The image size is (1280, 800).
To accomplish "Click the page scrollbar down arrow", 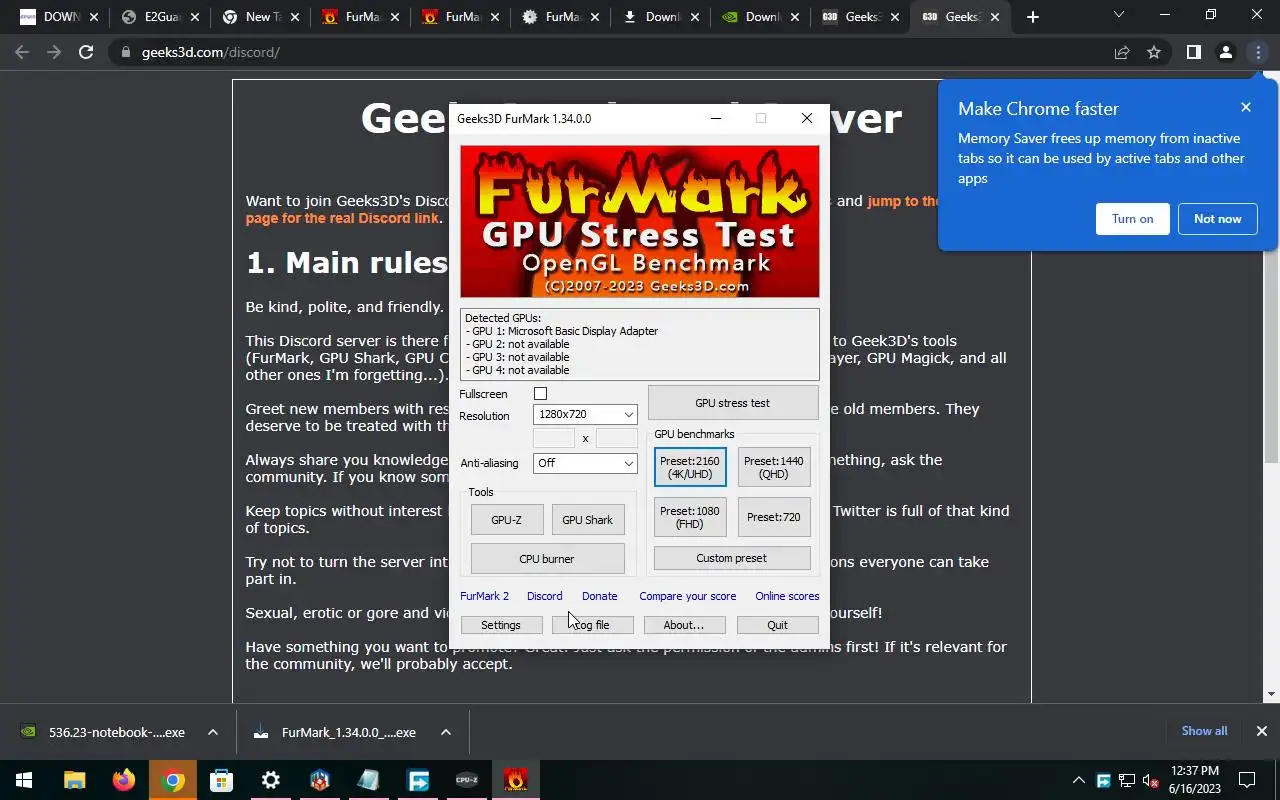I will click(x=1272, y=694).
